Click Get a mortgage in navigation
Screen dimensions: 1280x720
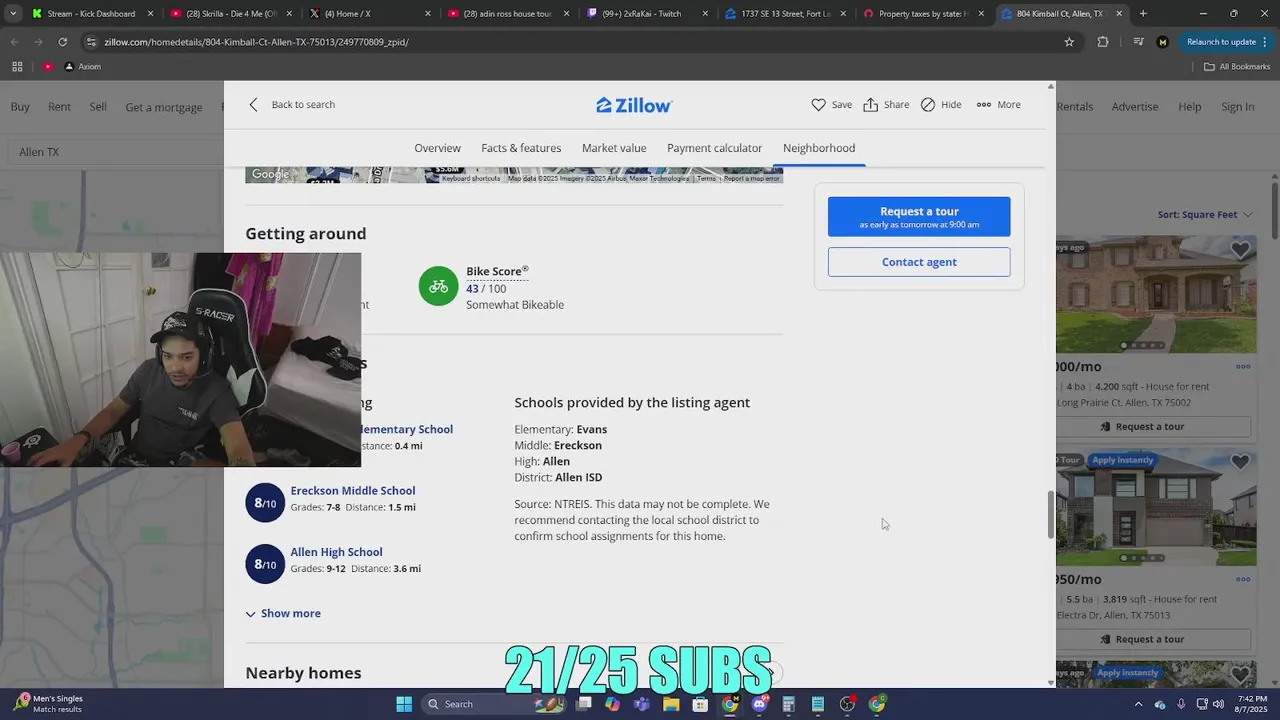coord(164,107)
